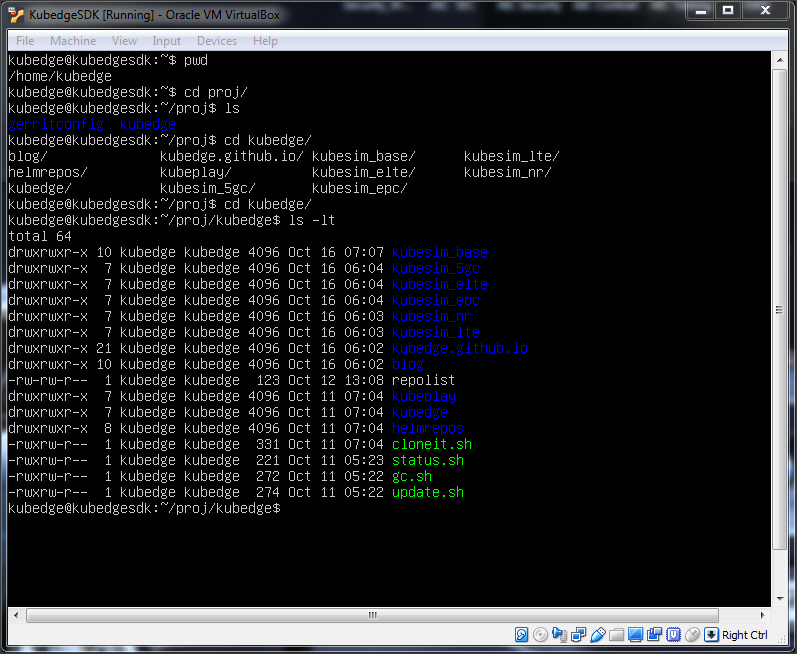Click the last empty shell prompt line
Image resolution: width=797 pixels, height=654 pixels.
[x=144, y=508]
